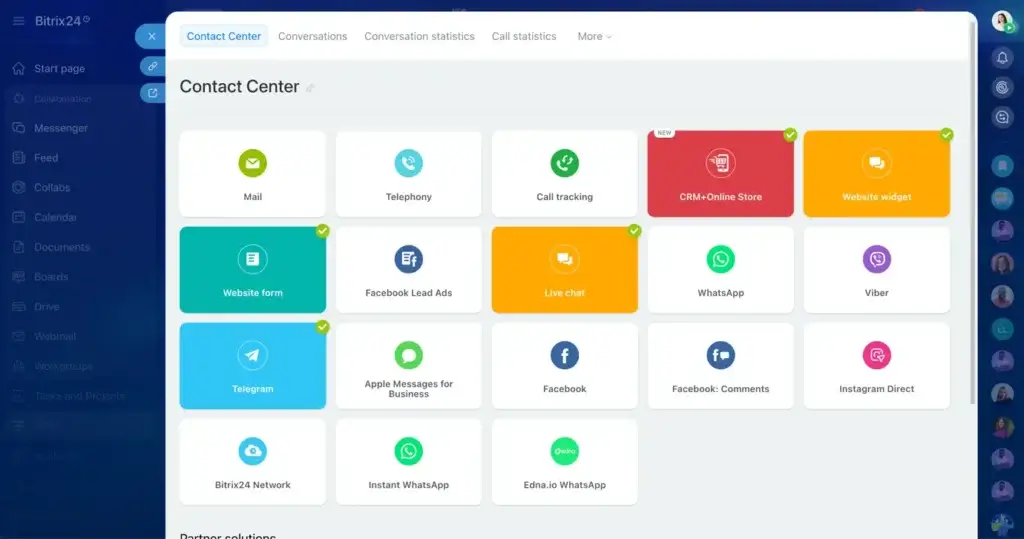The width and height of the screenshot is (1024, 539).
Task: Open the Instagram Direct card
Action: tap(876, 366)
